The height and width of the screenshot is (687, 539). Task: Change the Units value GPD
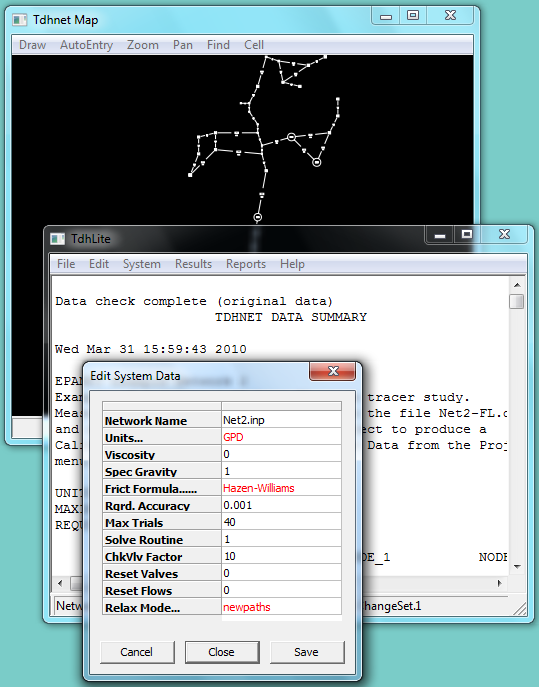[x=281, y=437]
